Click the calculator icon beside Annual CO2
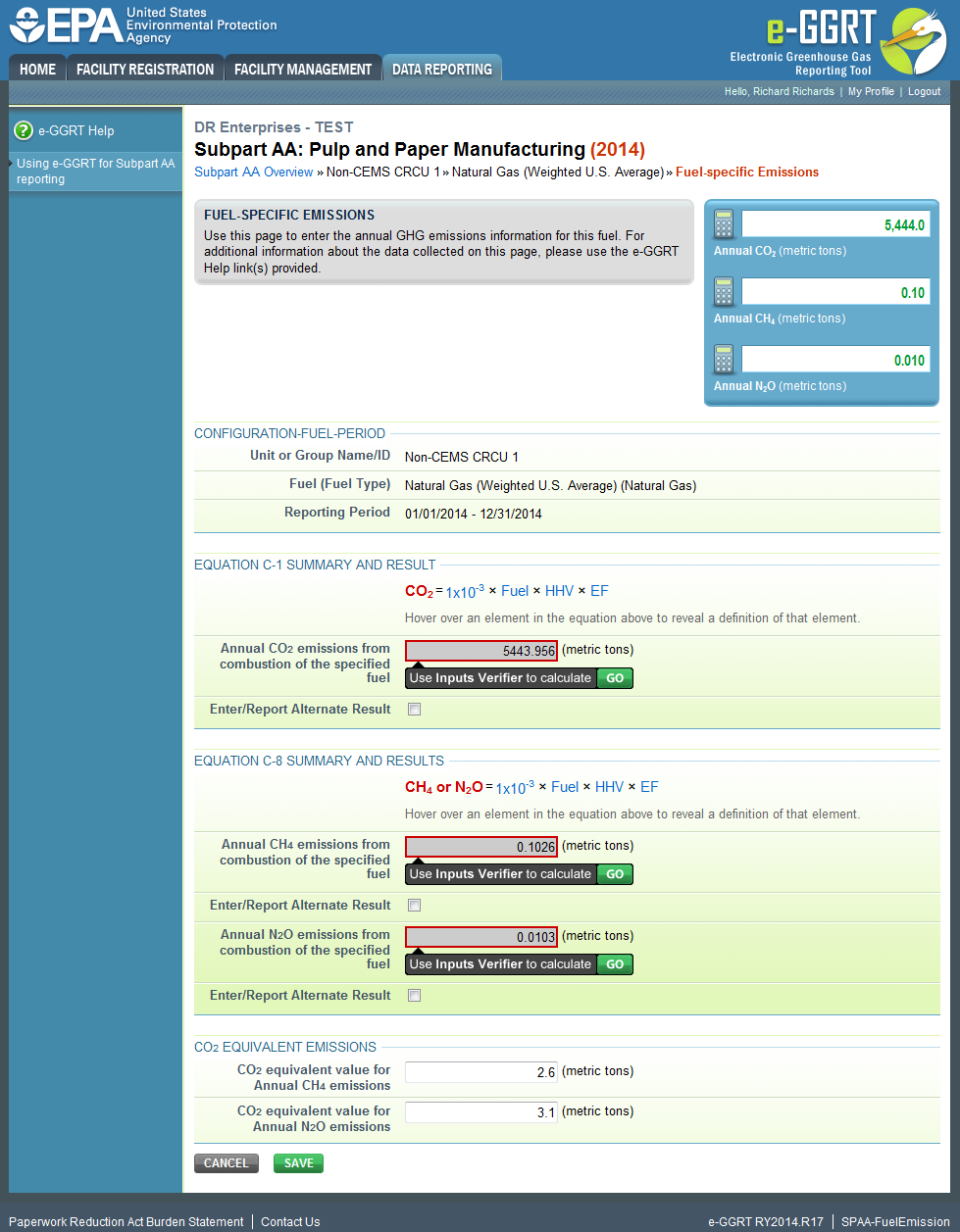This screenshot has height=1232, width=960. coord(723,223)
